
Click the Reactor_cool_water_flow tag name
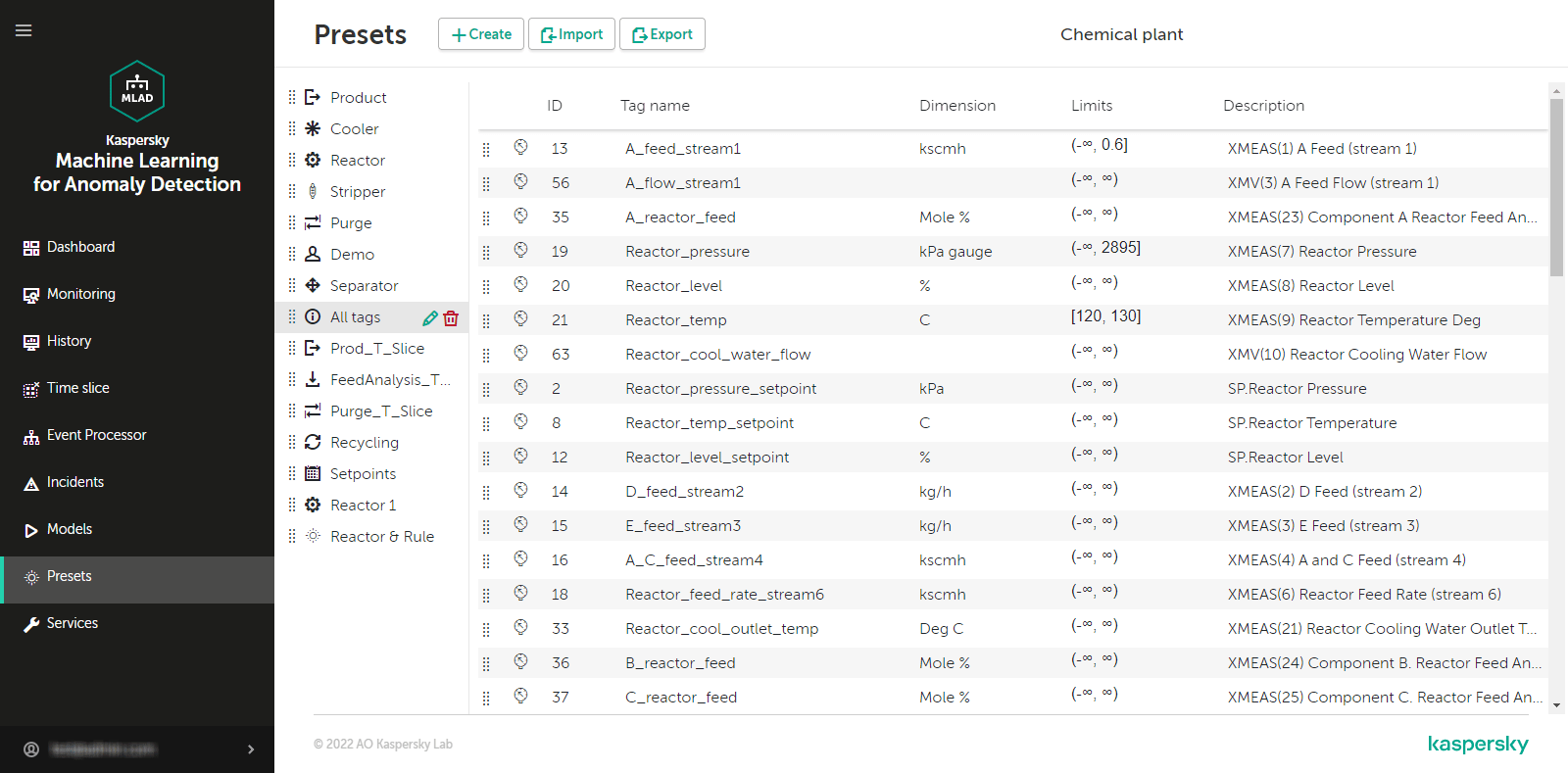[x=718, y=355]
